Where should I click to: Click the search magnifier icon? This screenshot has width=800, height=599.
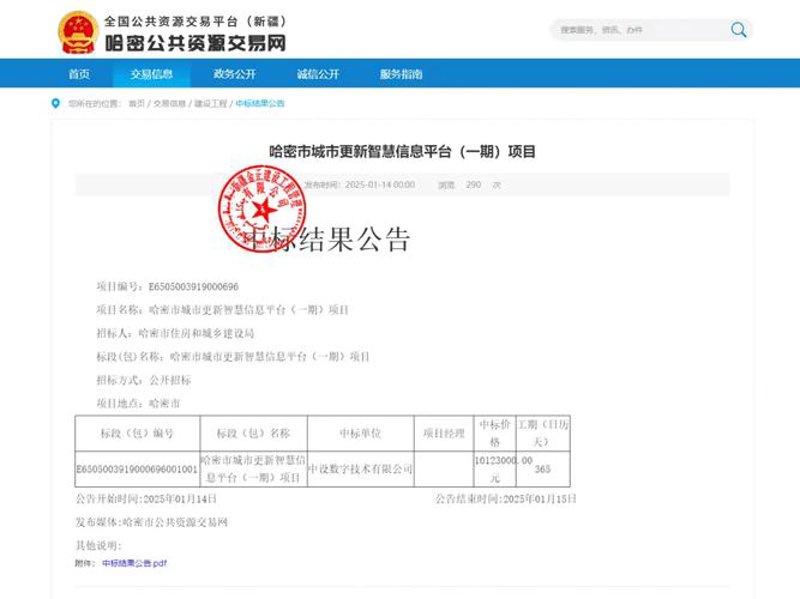pyautogui.click(x=738, y=30)
